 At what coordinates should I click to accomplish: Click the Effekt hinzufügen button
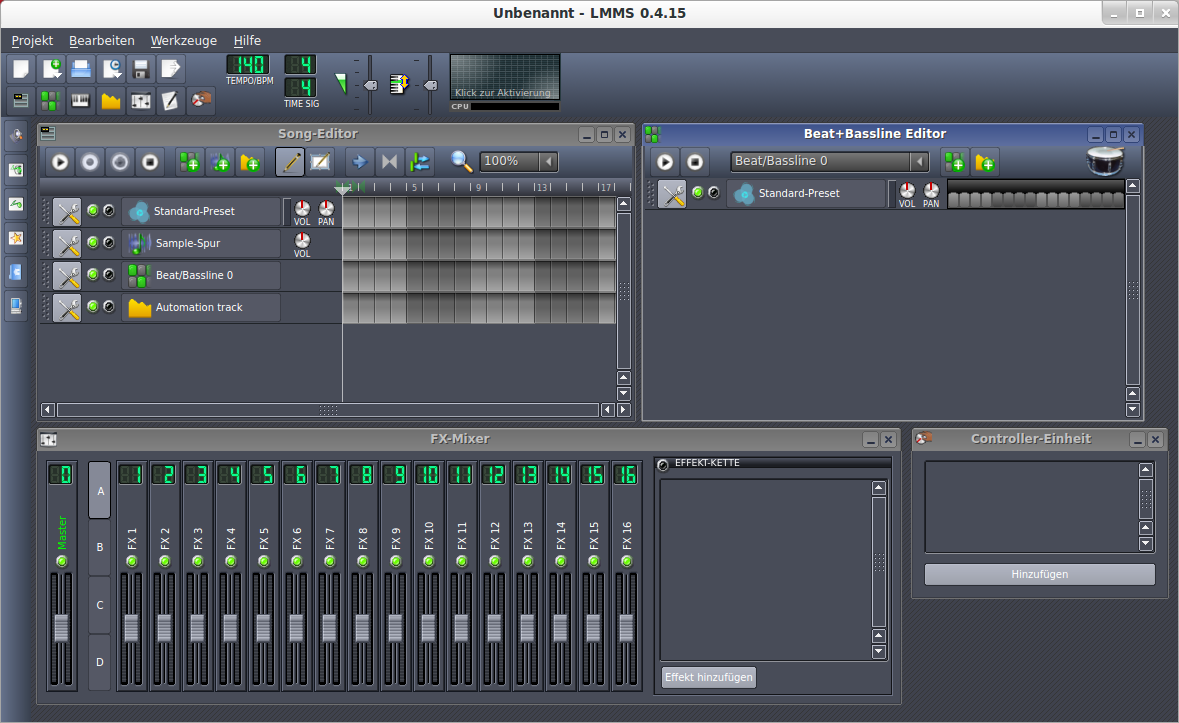coord(708,677)
